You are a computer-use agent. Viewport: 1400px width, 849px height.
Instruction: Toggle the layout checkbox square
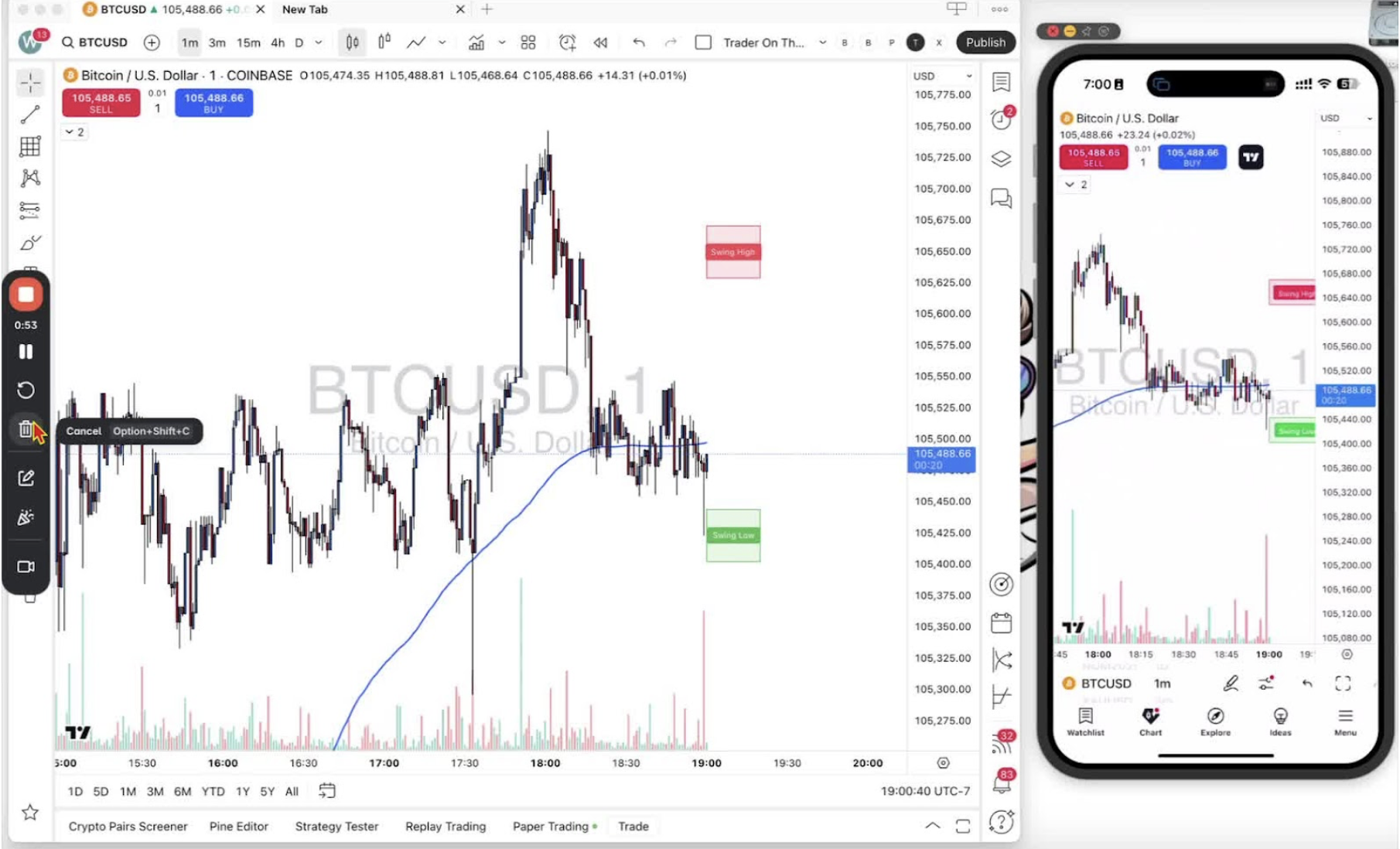(703, 43)
